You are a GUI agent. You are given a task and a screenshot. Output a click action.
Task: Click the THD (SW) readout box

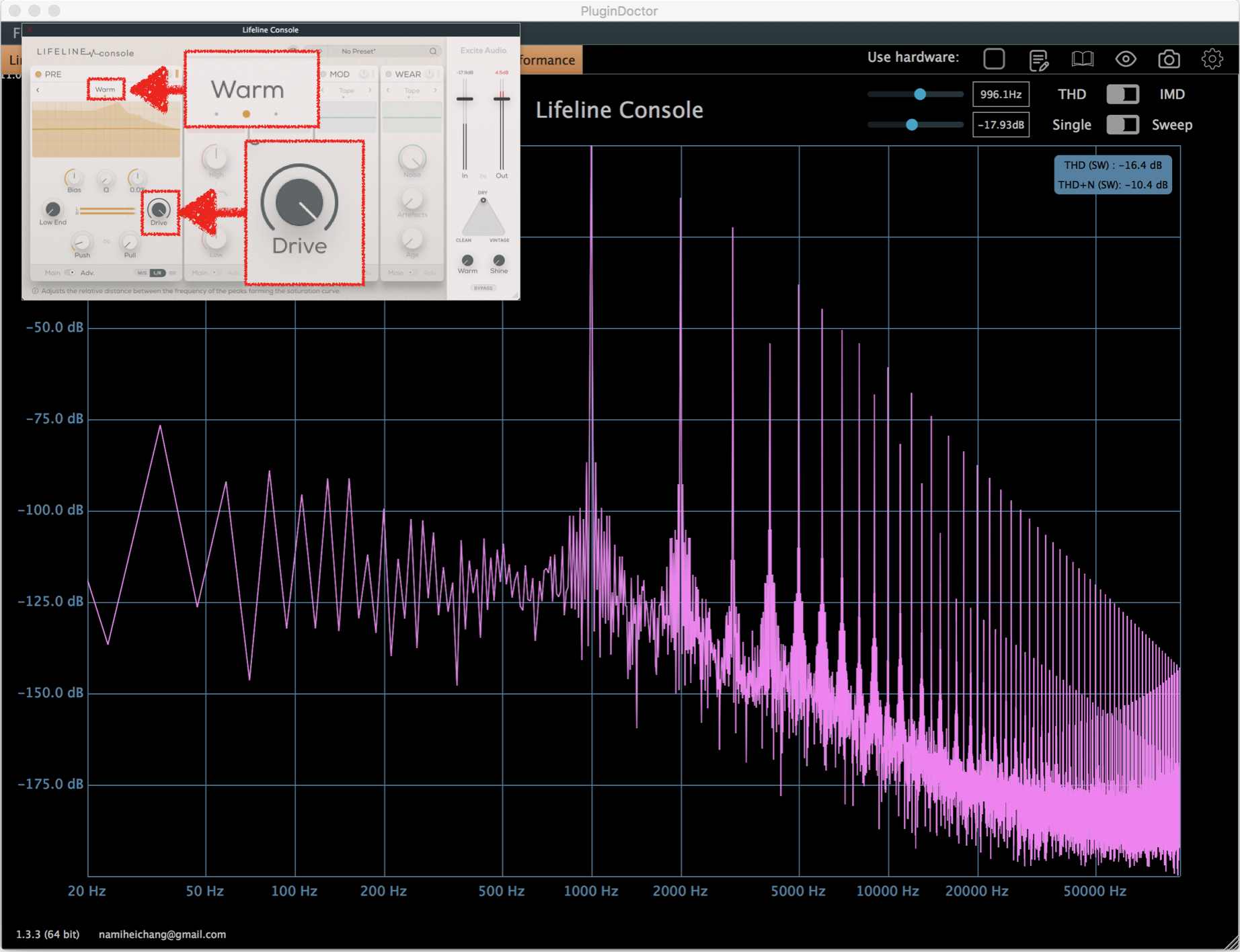1113,175
